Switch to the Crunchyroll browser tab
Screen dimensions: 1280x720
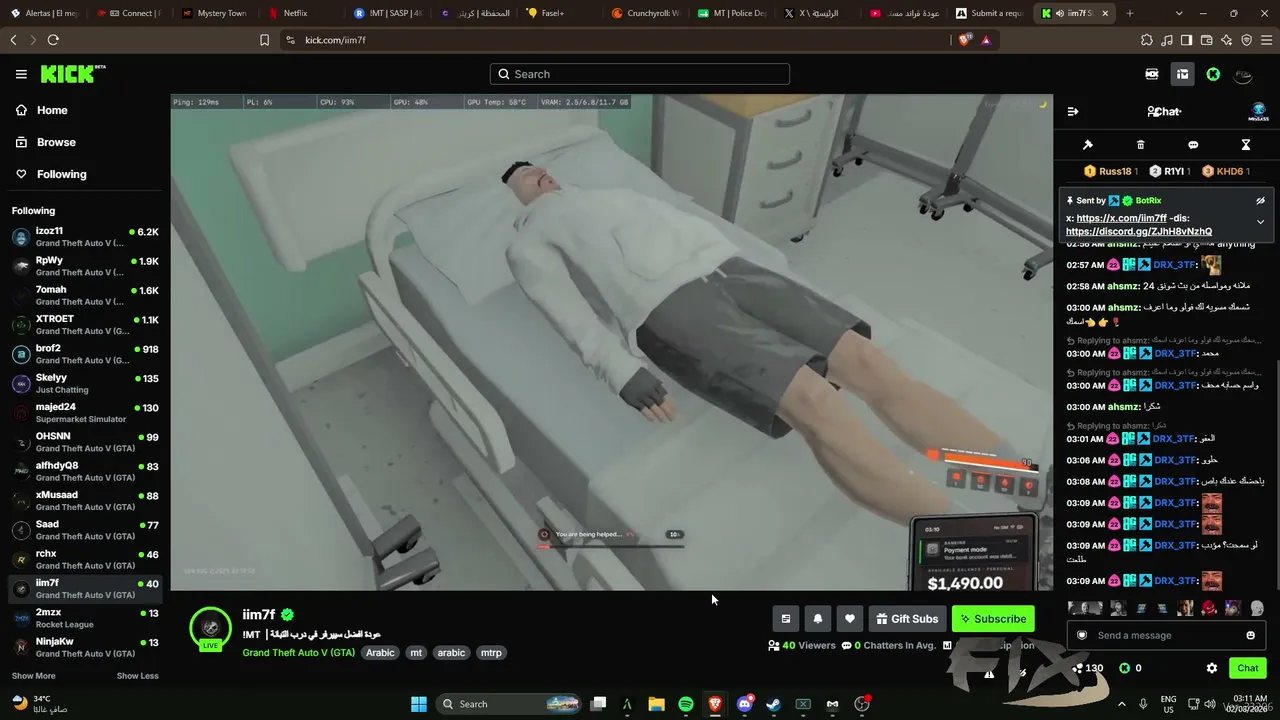coord(646,13)
